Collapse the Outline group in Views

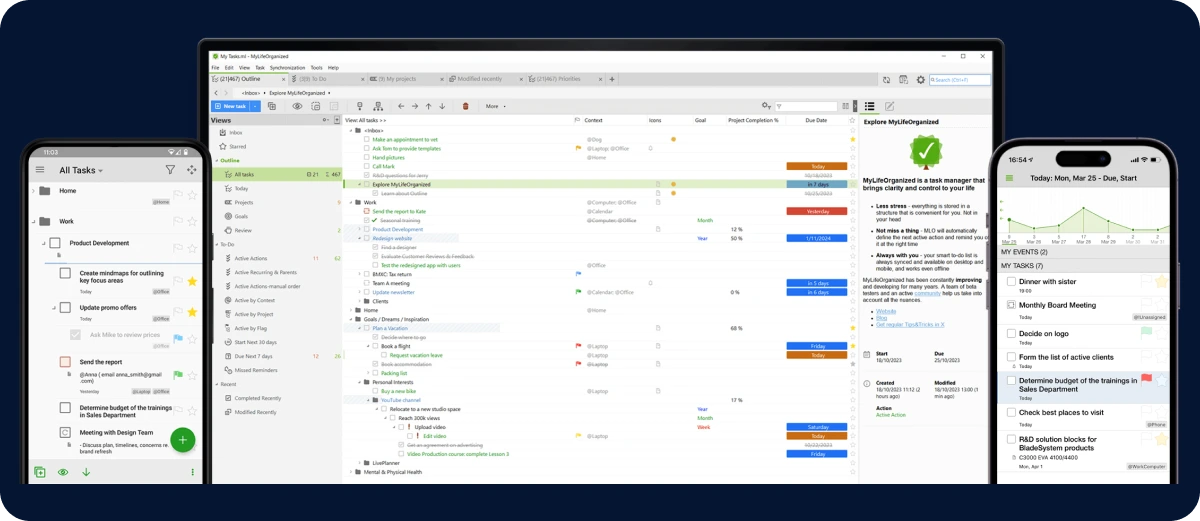click(x=216, y=160)
